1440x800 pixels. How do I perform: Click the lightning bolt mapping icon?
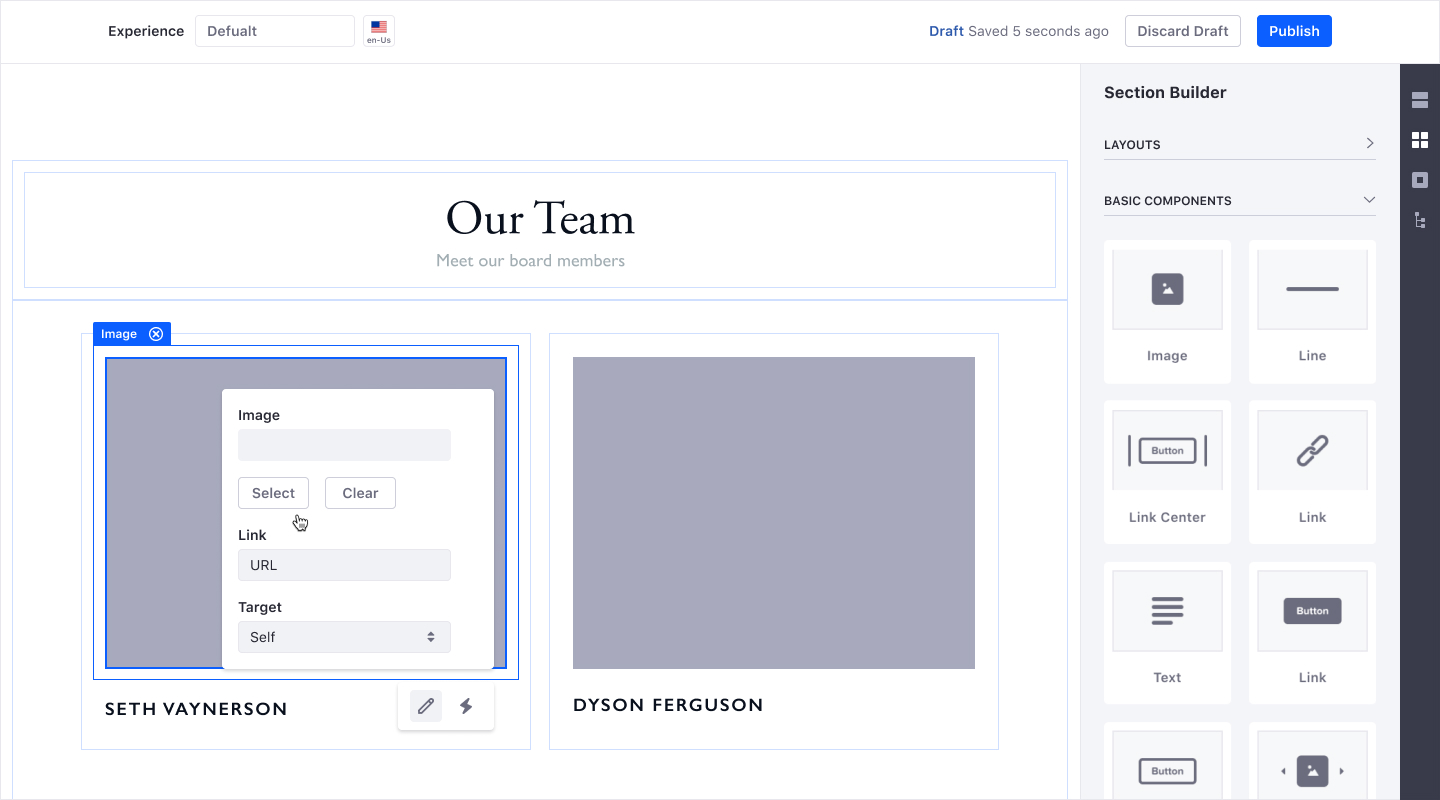click(x=466, y=707)
